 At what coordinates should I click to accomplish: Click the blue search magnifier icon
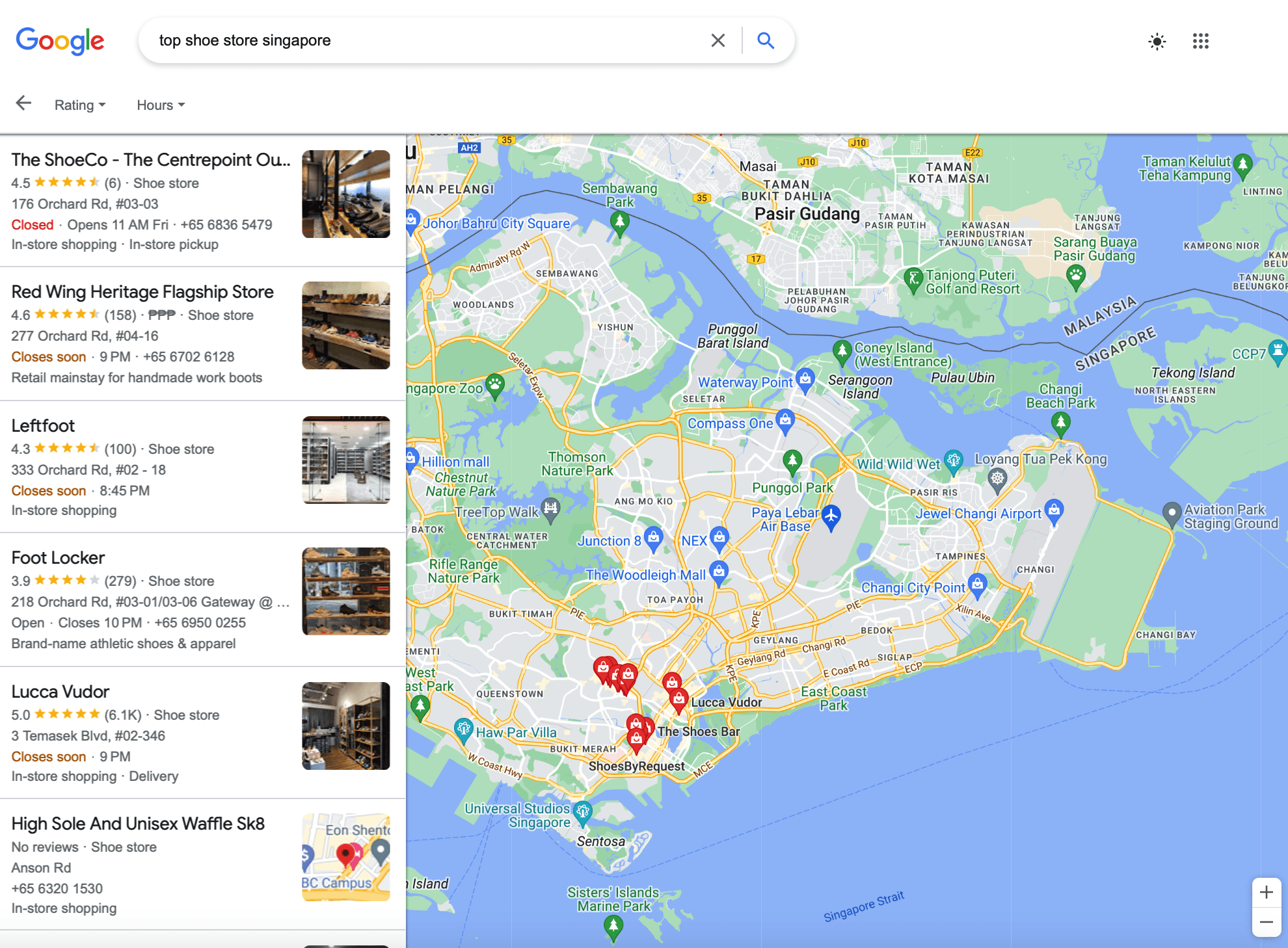click(x=766, y=40)
